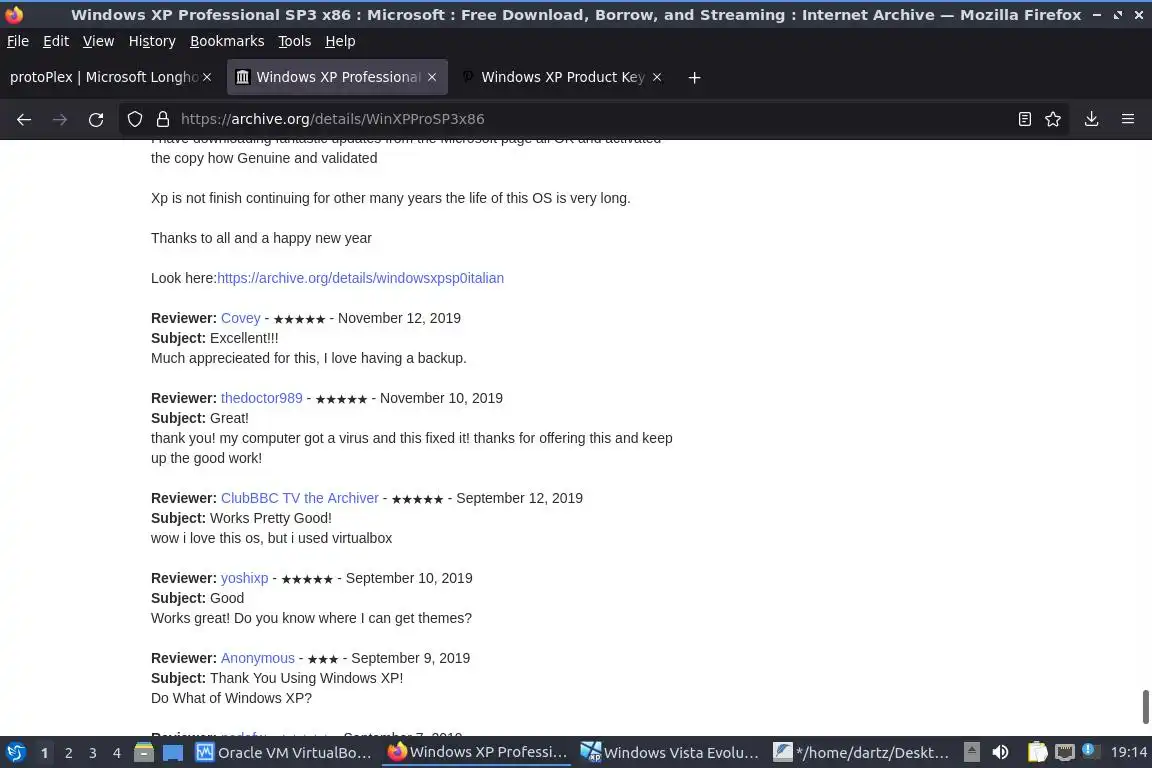Toggle reader view icon
1152x768 pixels.
(1024, 119)
